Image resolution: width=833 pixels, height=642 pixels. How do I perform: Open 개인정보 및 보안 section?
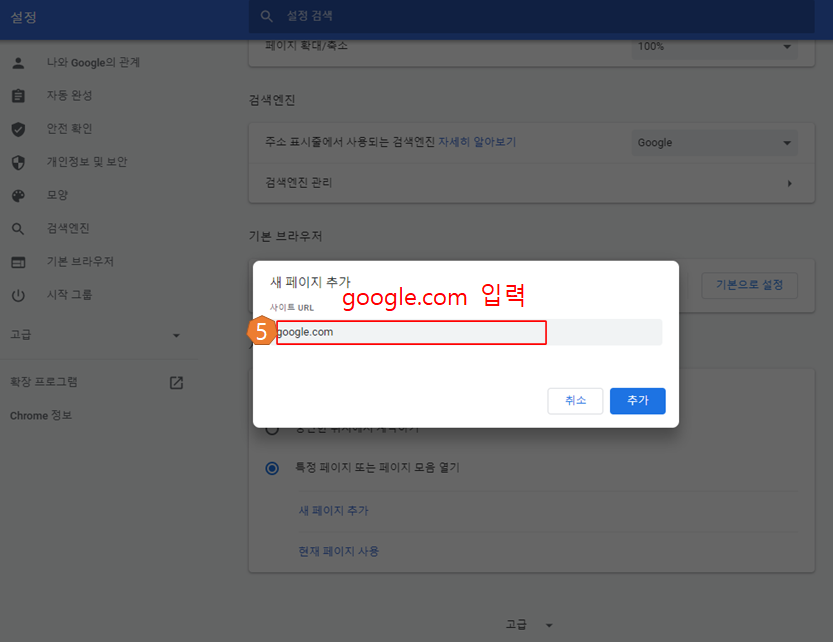pos(87,162)
